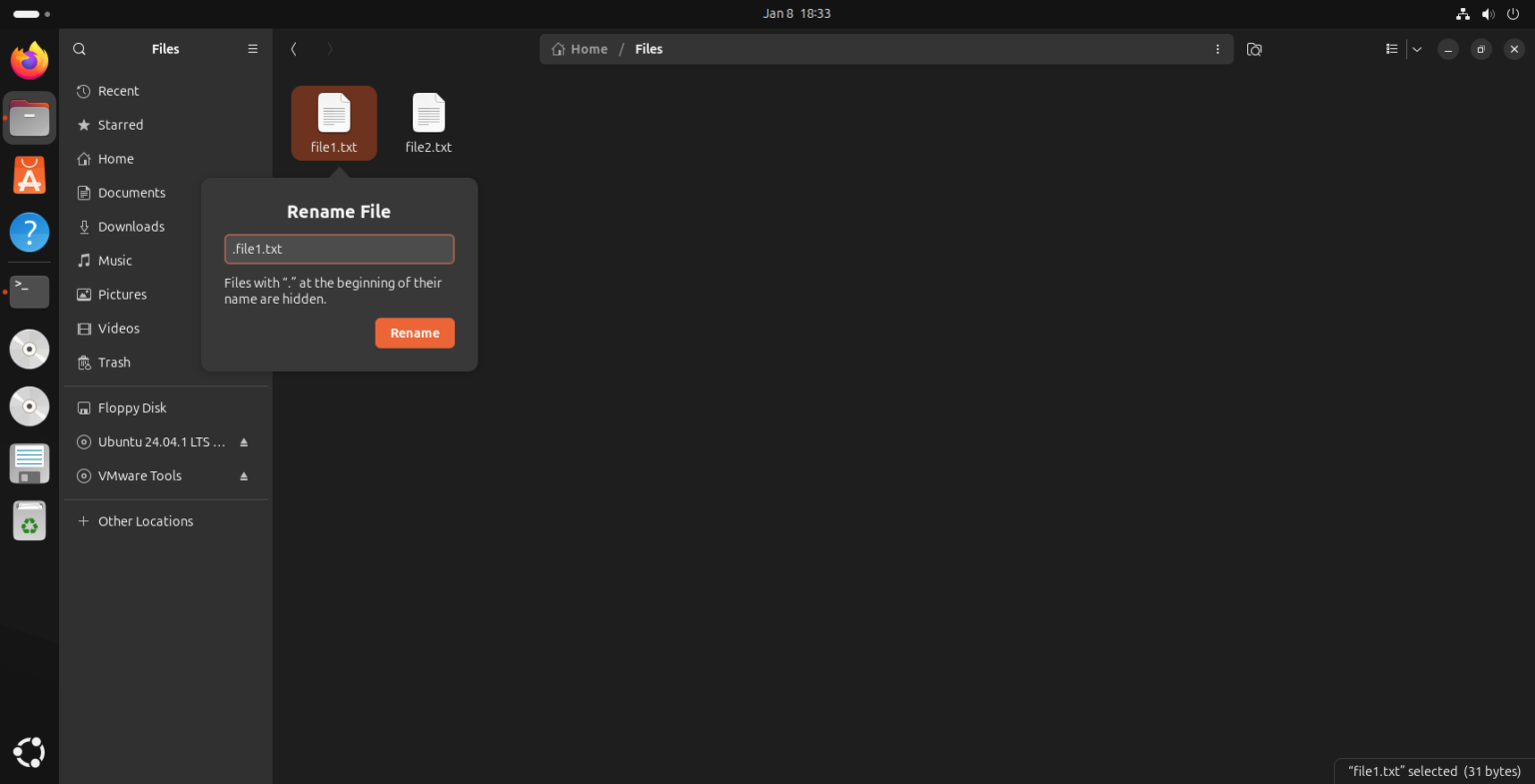Open the view options dropdown arrow

coord(1416,48)
